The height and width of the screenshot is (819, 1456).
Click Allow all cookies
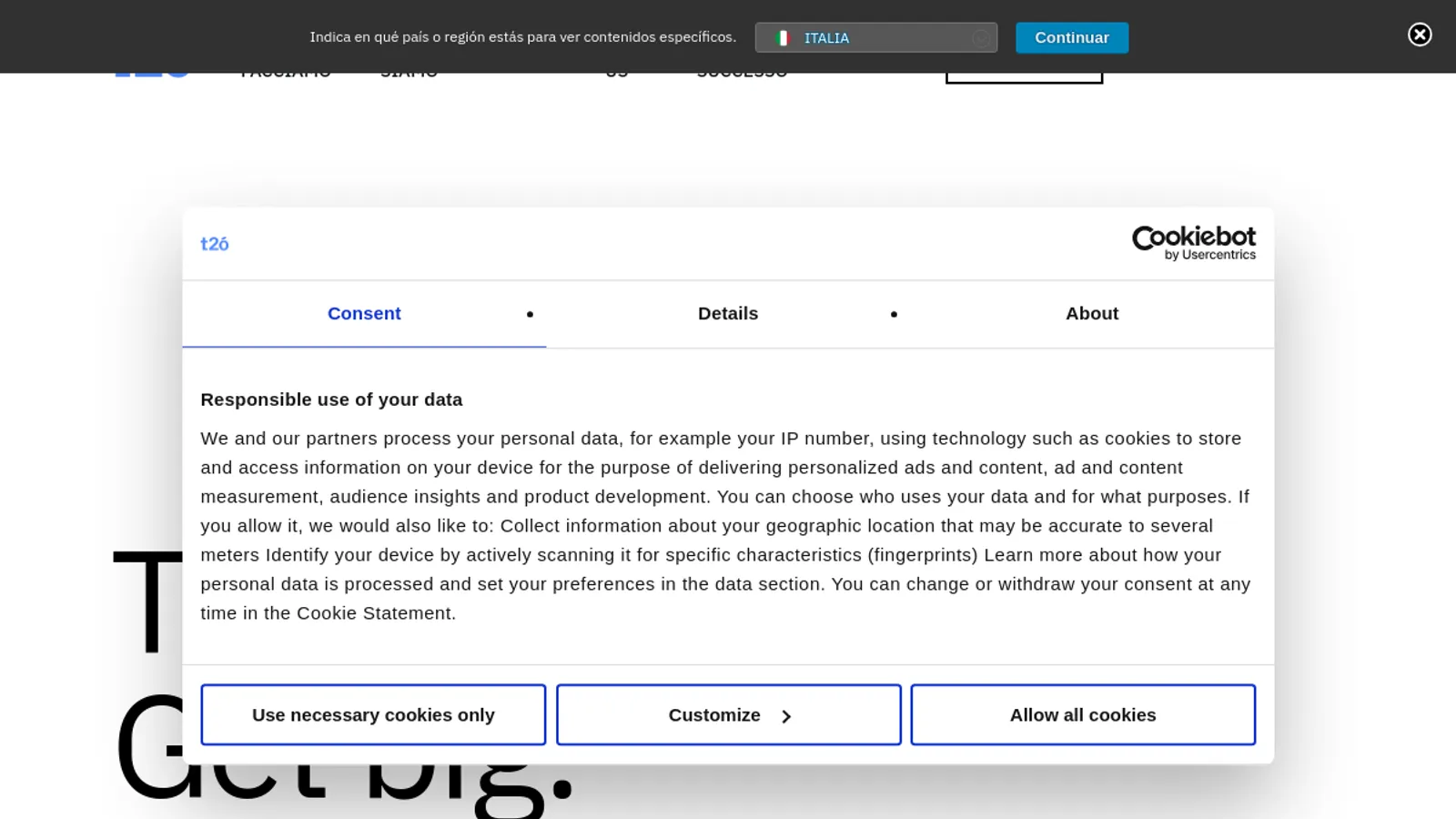(x=1083, y=714)
